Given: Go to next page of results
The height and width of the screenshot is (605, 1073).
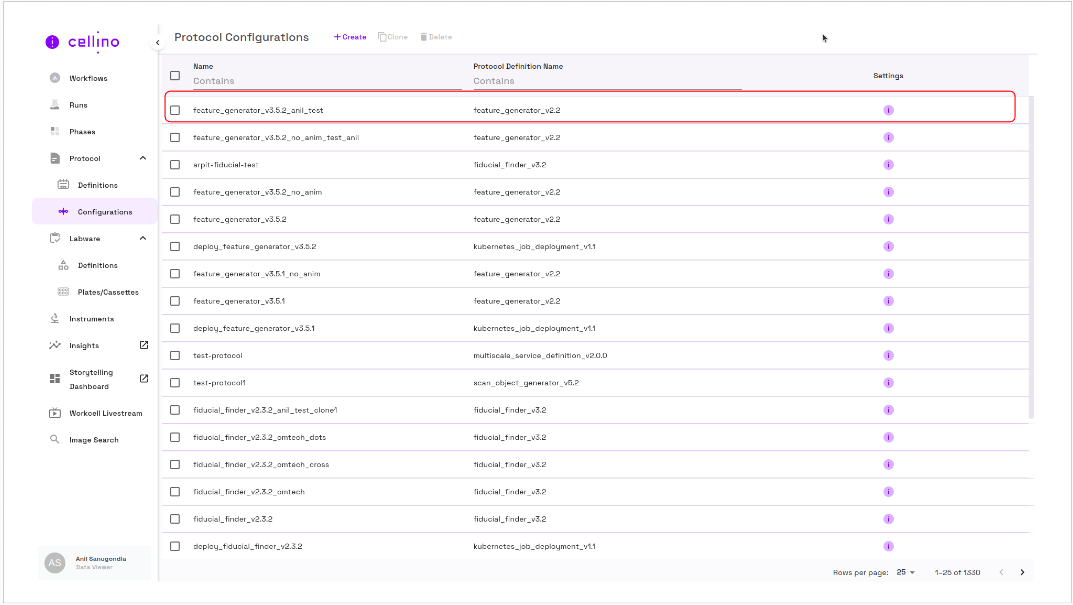Looking at the screenshot, I should [1022, 572].
